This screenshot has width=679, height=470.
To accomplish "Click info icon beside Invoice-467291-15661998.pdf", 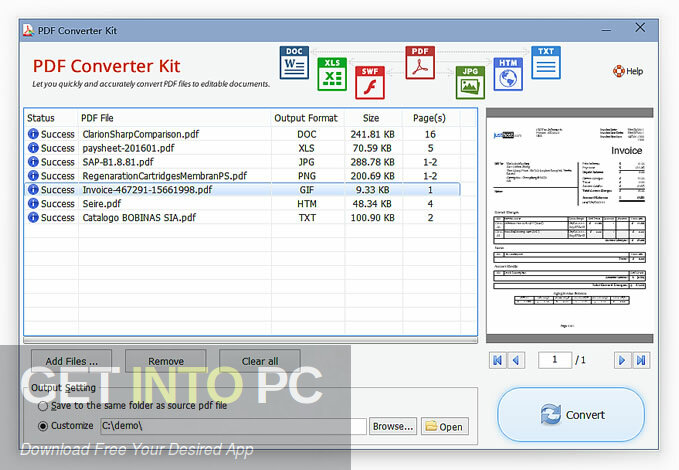I will (33, 189).
